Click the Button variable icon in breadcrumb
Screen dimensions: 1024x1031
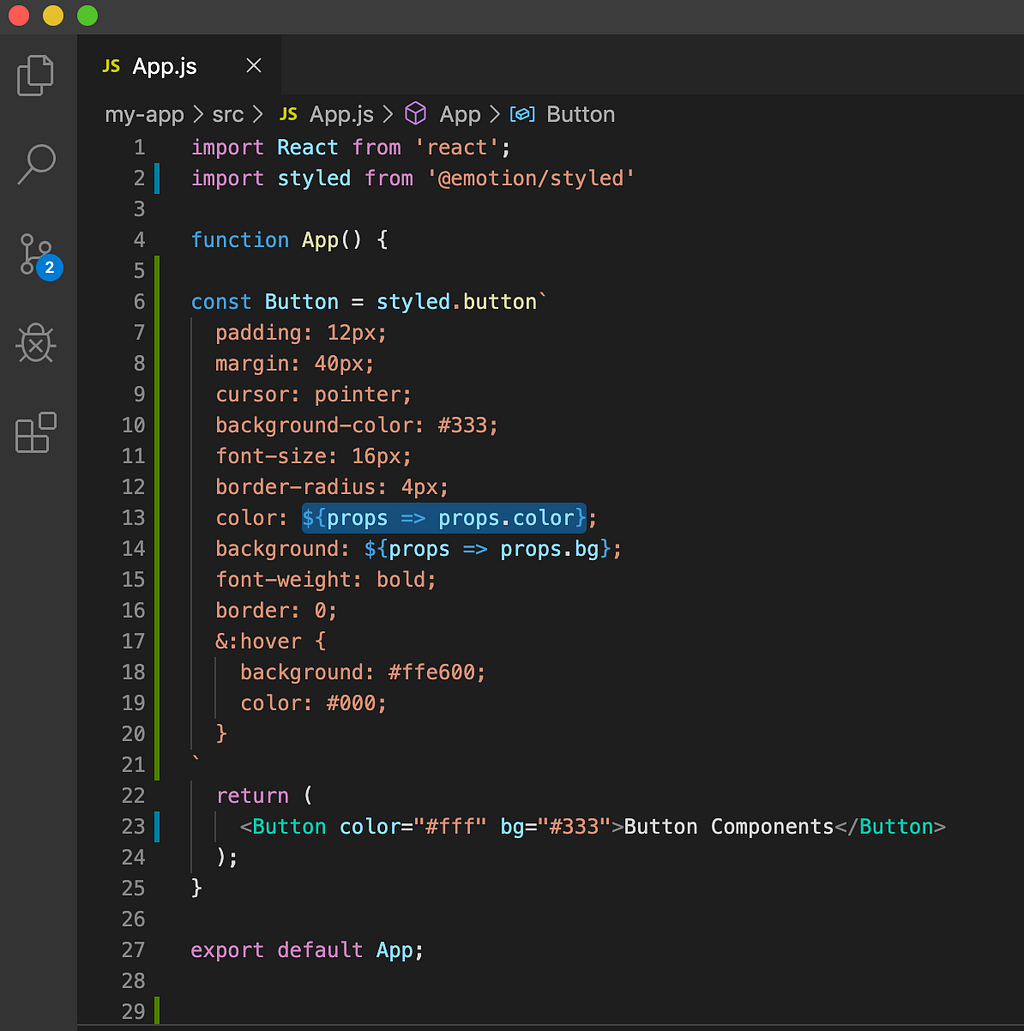522,114
